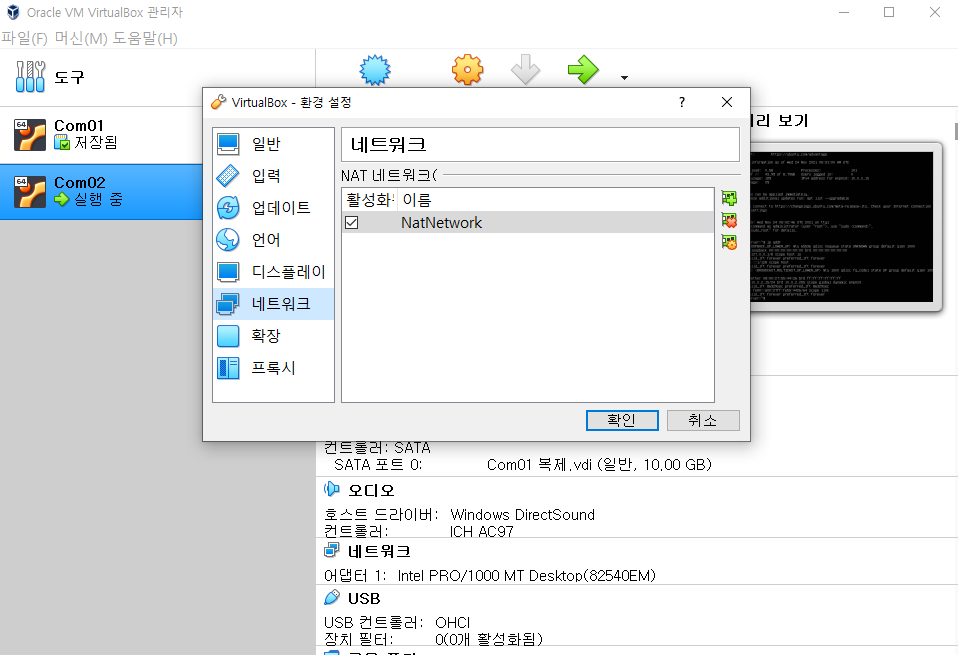The image size is (958, 655).
Task: Open the 도움말(H) menu
Action: 145,38
